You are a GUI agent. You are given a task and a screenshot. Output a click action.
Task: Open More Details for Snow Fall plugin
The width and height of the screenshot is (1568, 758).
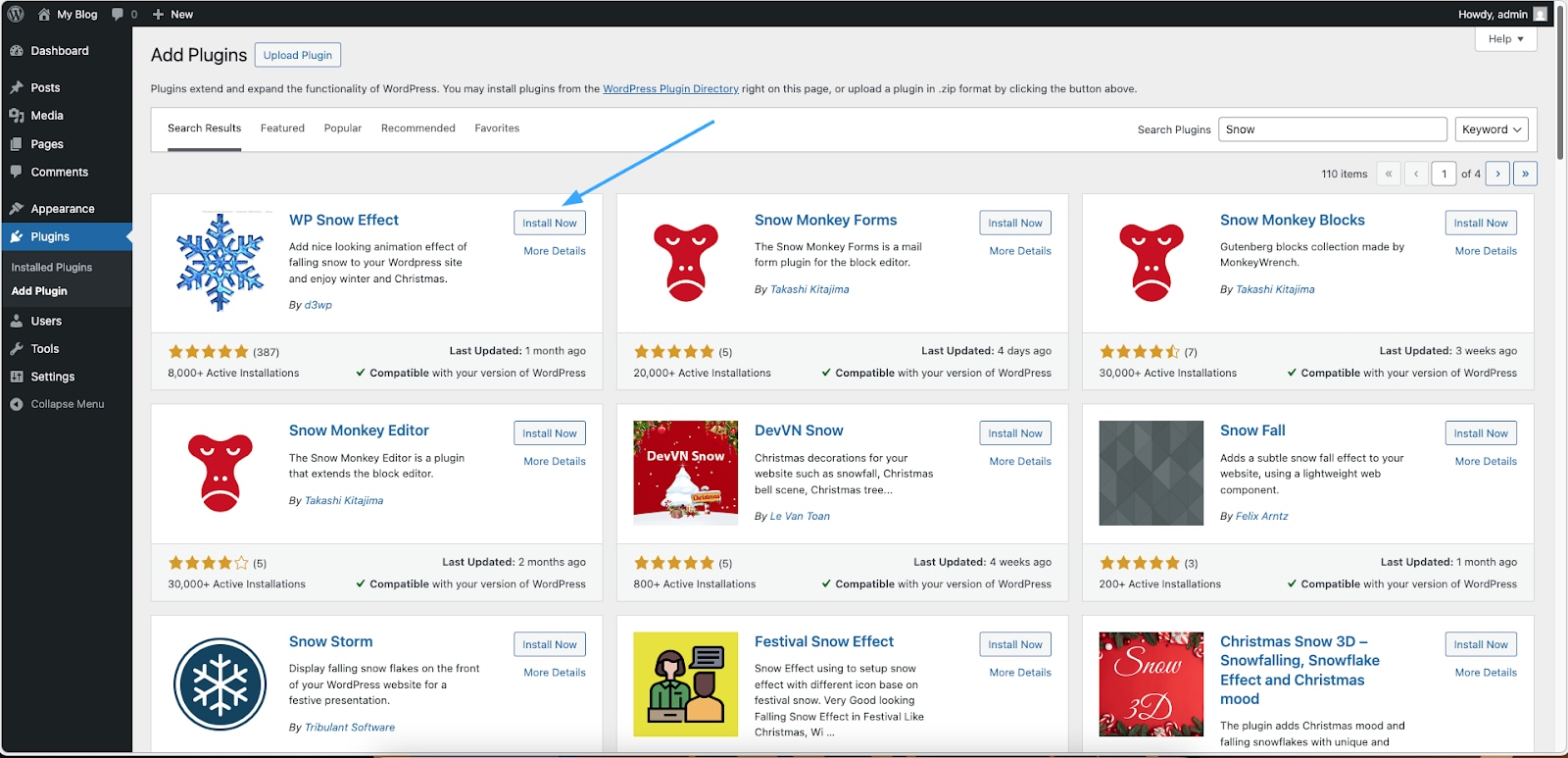coord(1486,462)
